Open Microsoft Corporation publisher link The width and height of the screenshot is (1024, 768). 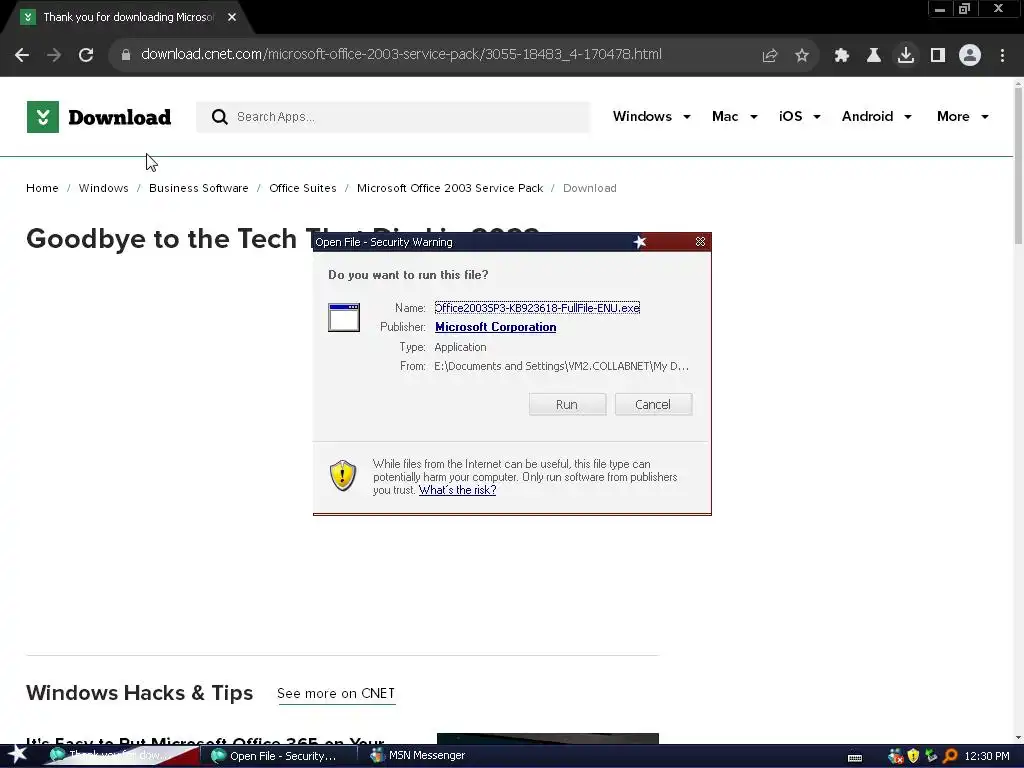pyautogui.click(x=496, y=327)
